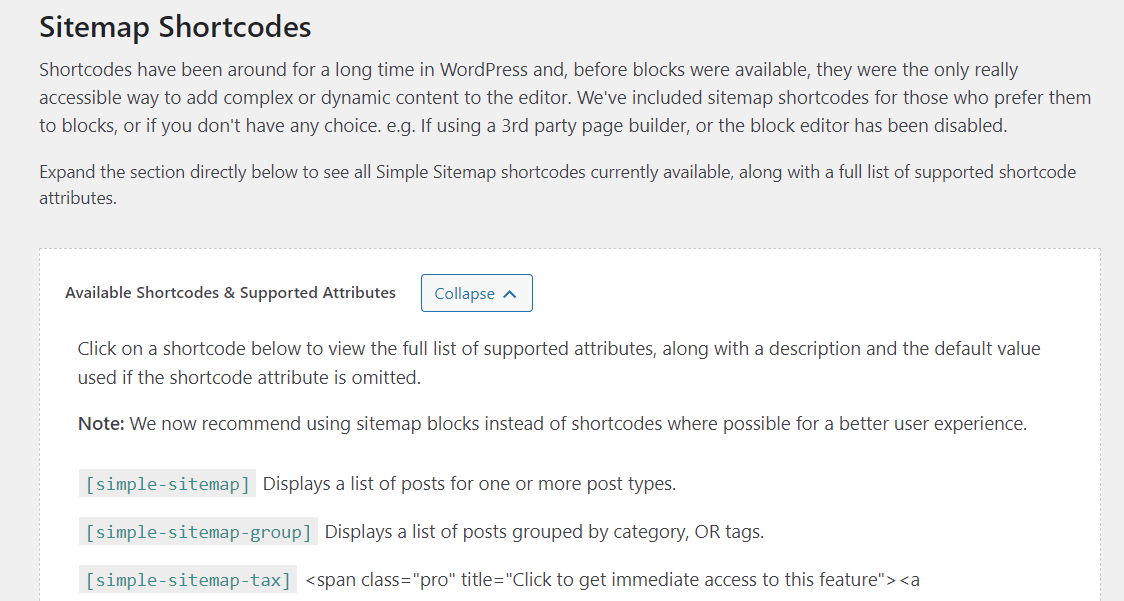1124x601 pixels.
Task: Collapse the Available Shortcodes section
Action: click(x=476, y=292)
